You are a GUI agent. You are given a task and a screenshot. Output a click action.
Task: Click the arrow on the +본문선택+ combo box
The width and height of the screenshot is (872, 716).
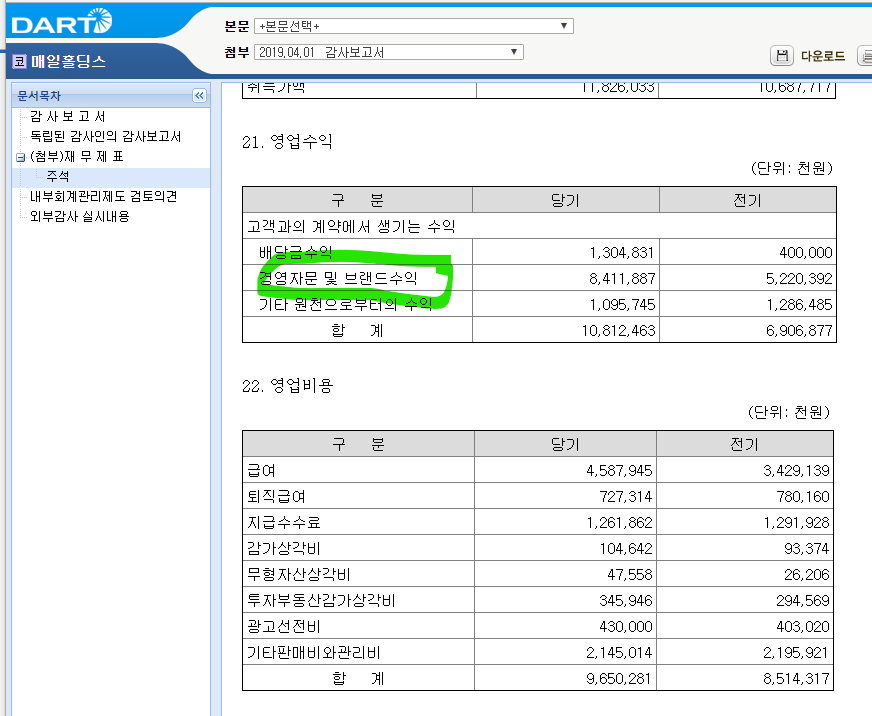(563, 25)
